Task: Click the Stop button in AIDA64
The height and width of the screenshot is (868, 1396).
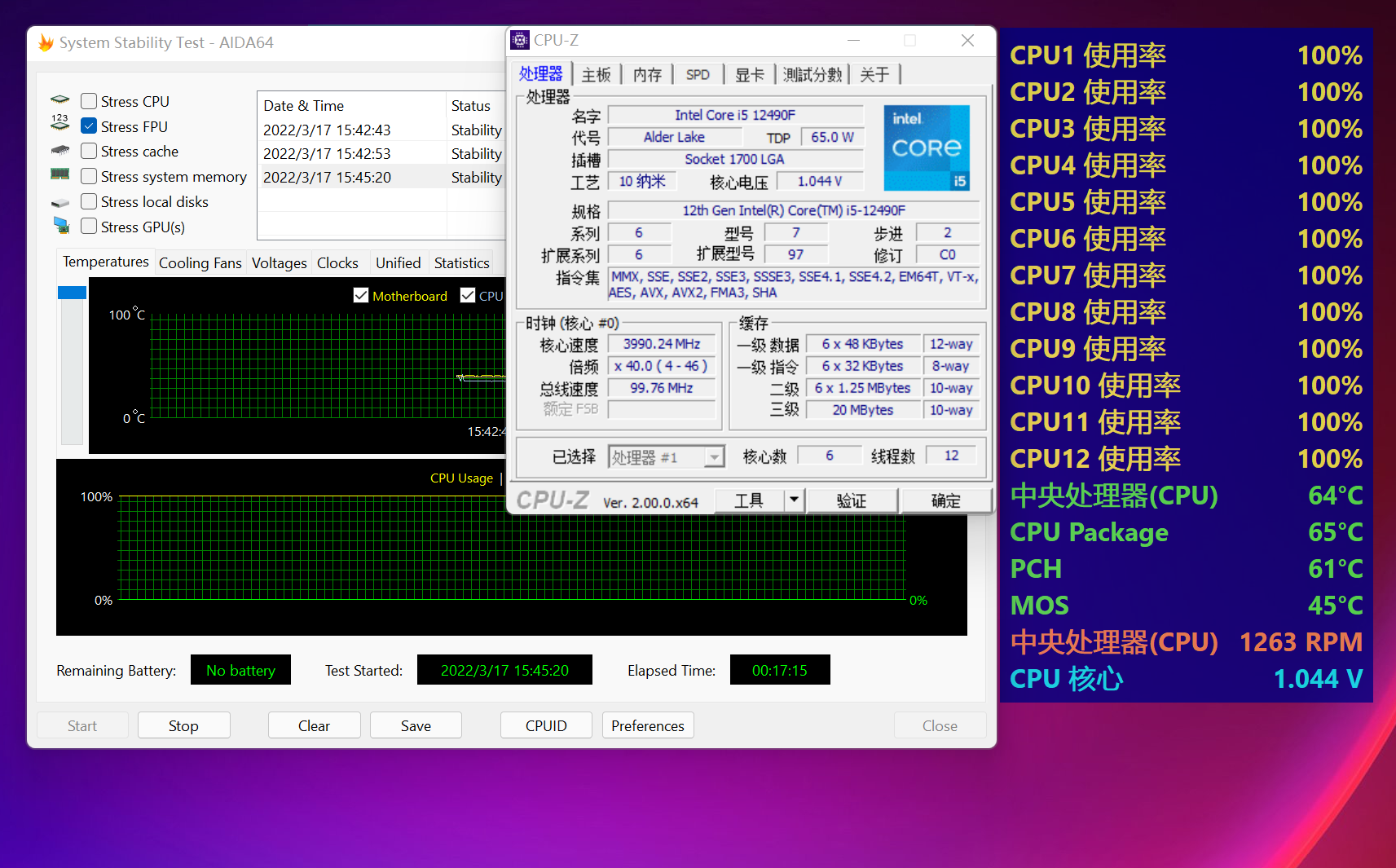Action: [x=183, y=725]
